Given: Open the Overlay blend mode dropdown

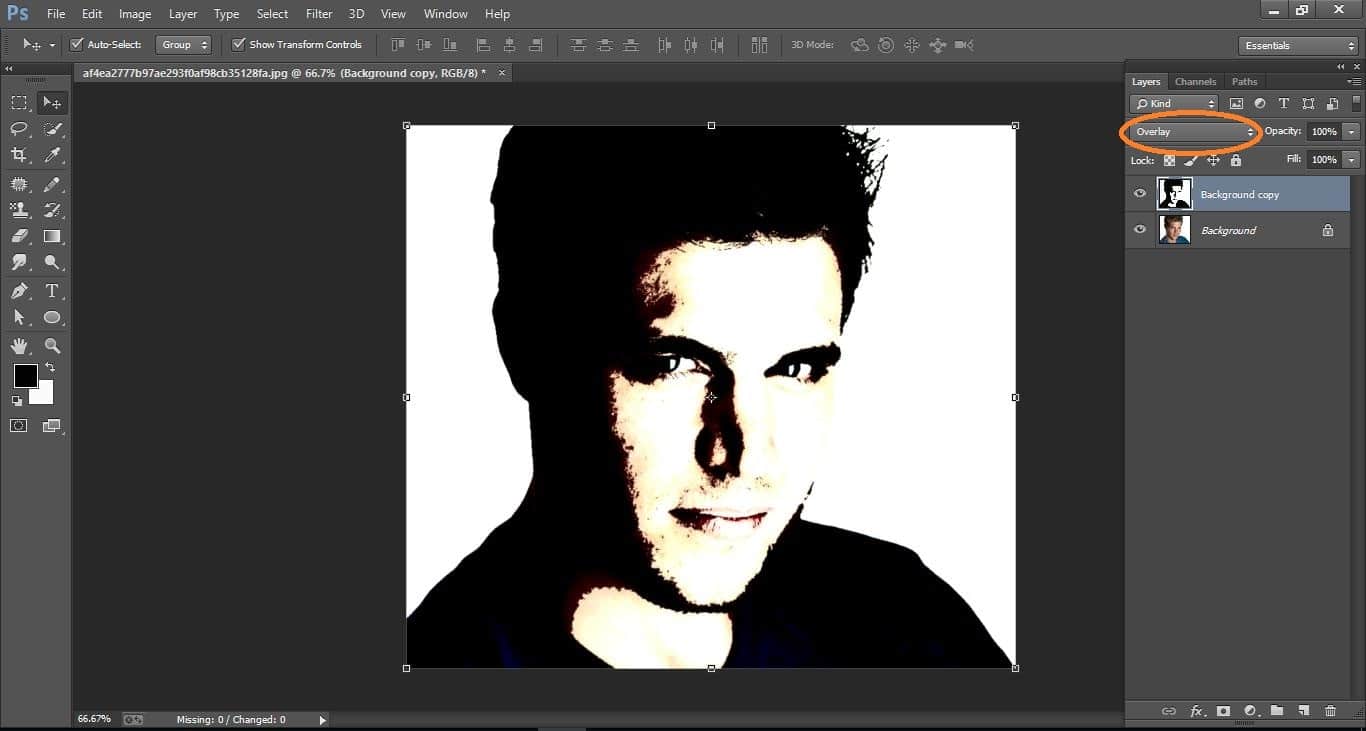Looking at the screenshot, I should pos(1190,131).
